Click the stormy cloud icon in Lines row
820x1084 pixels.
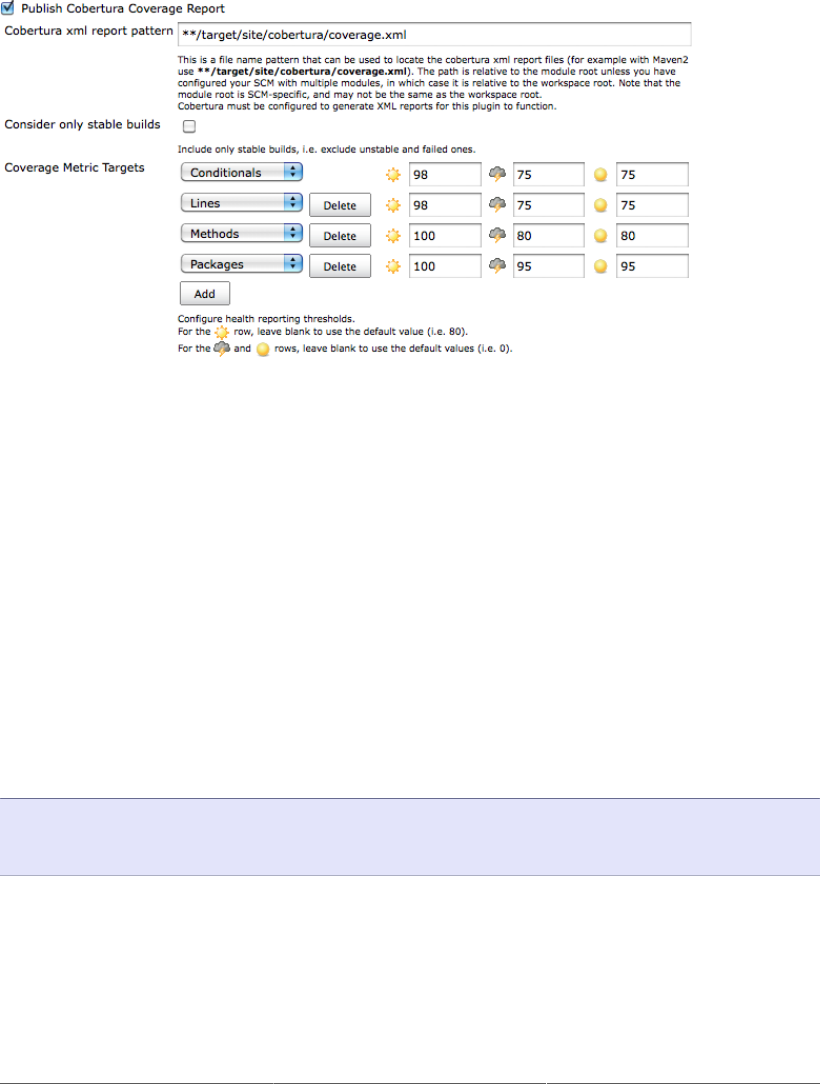pyautogui.click(x=497, y=205)
